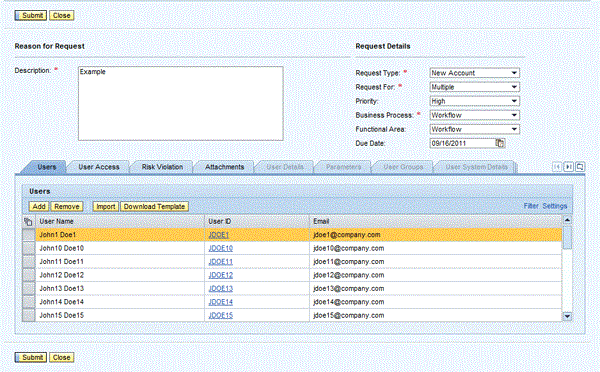Open the Due Date calendar picker icon
This screenshot has height=372, width=600.
point(500,143)
